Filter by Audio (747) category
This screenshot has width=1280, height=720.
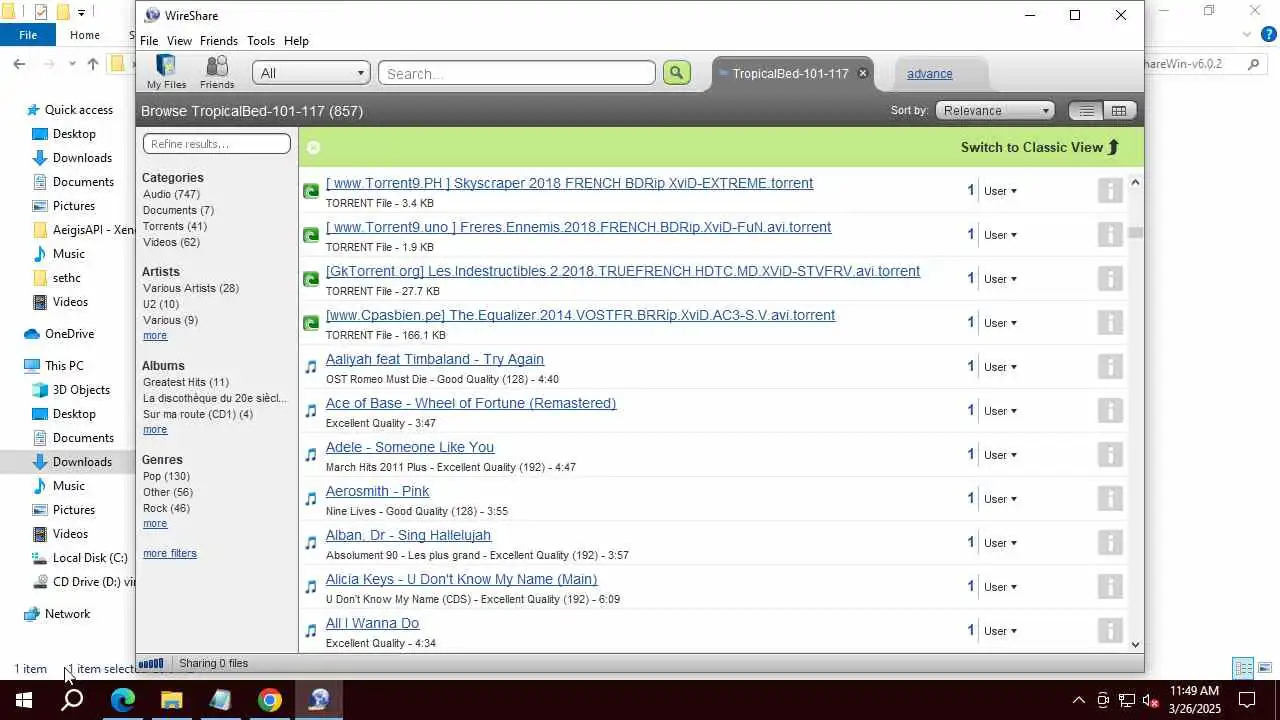coord(171,194)
